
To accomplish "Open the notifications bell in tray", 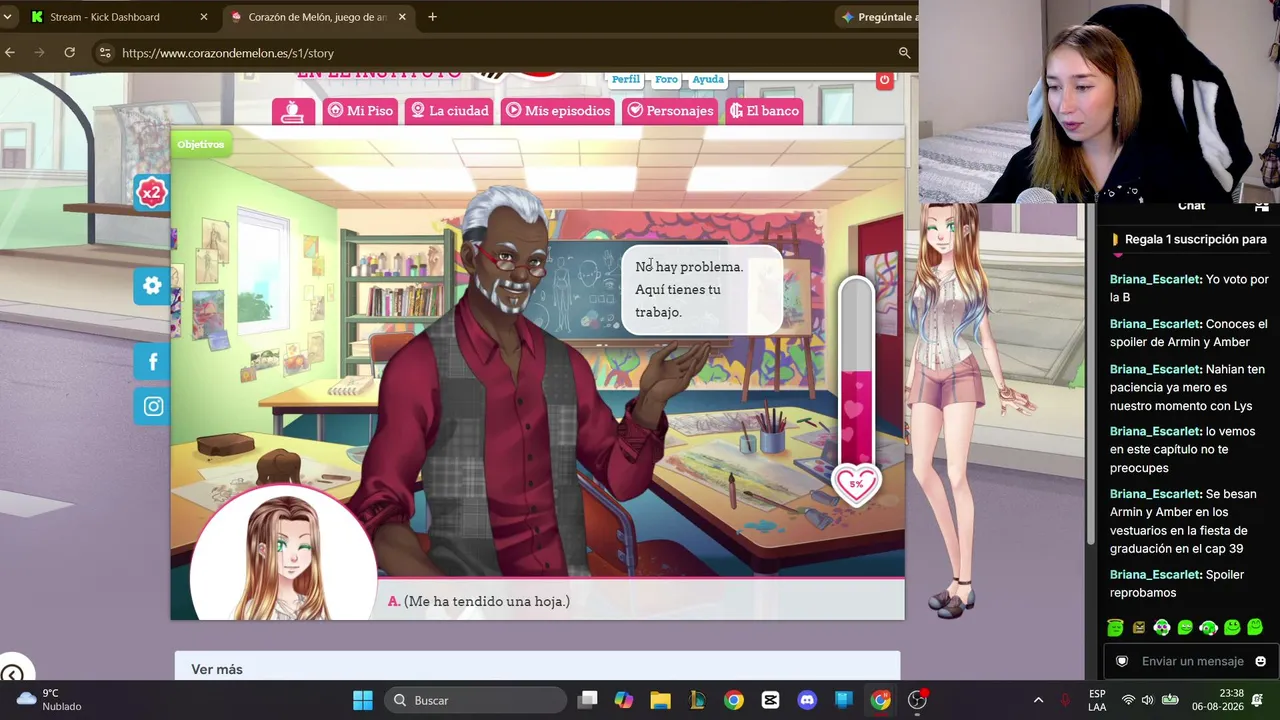I will coord(1258,700).
